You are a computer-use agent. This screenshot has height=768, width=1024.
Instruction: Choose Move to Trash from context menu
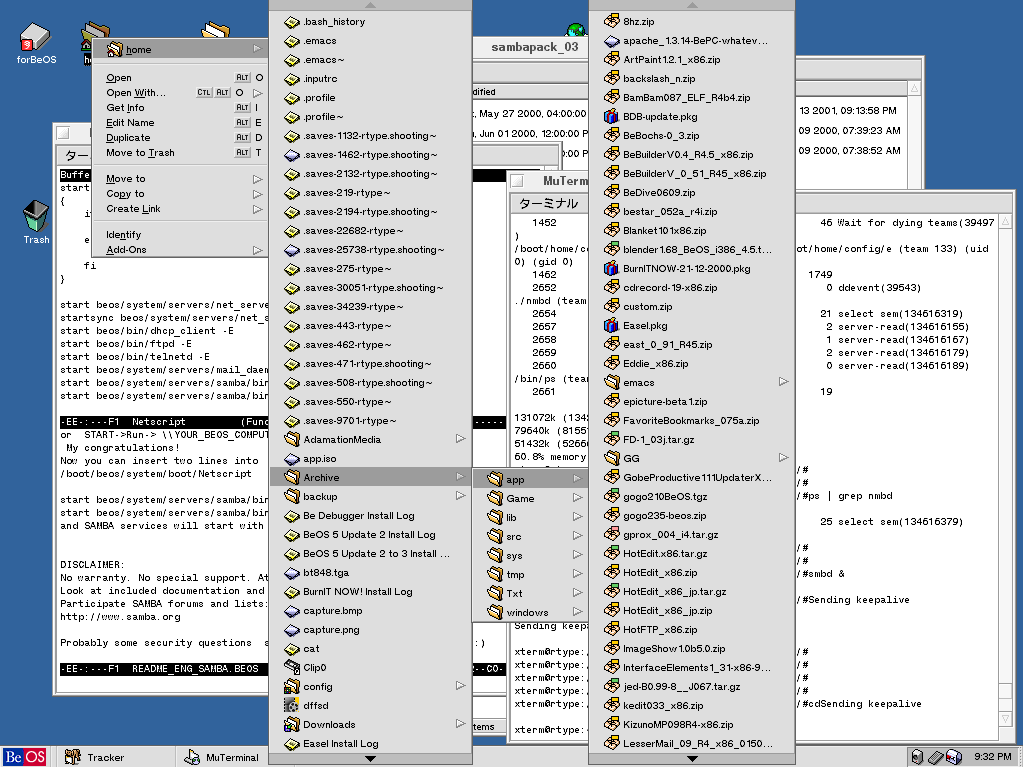pyautogui.click(x=180, y=153)
